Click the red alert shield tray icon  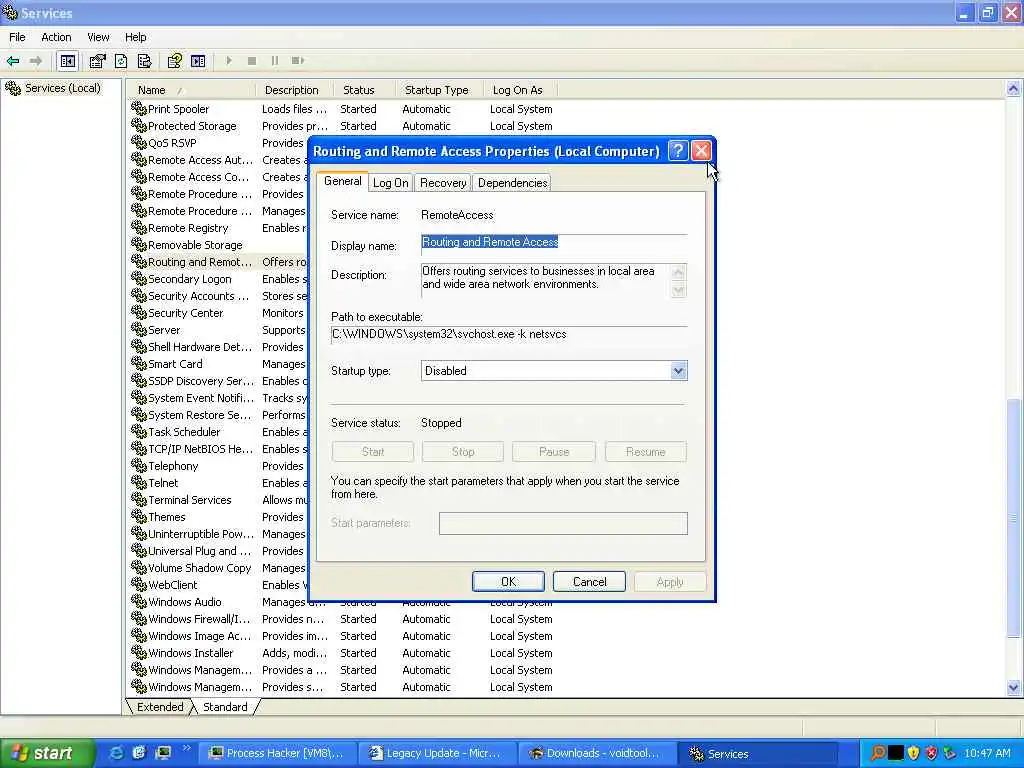(931, 753)
